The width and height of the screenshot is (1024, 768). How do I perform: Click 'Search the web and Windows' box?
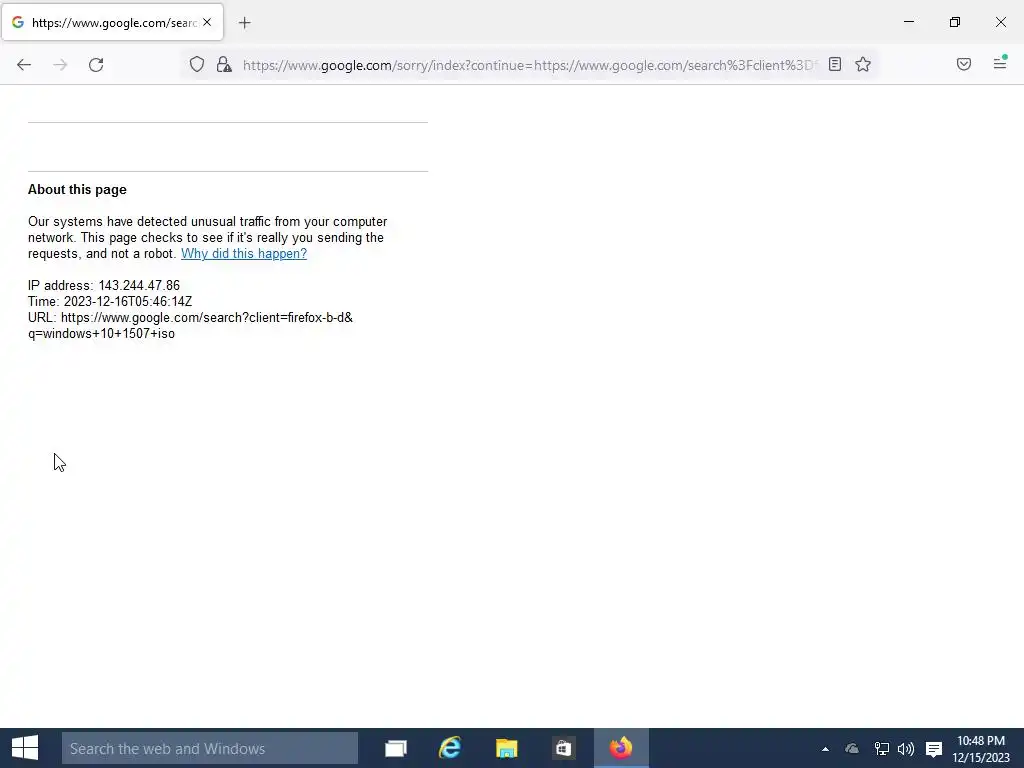[210, 748]
